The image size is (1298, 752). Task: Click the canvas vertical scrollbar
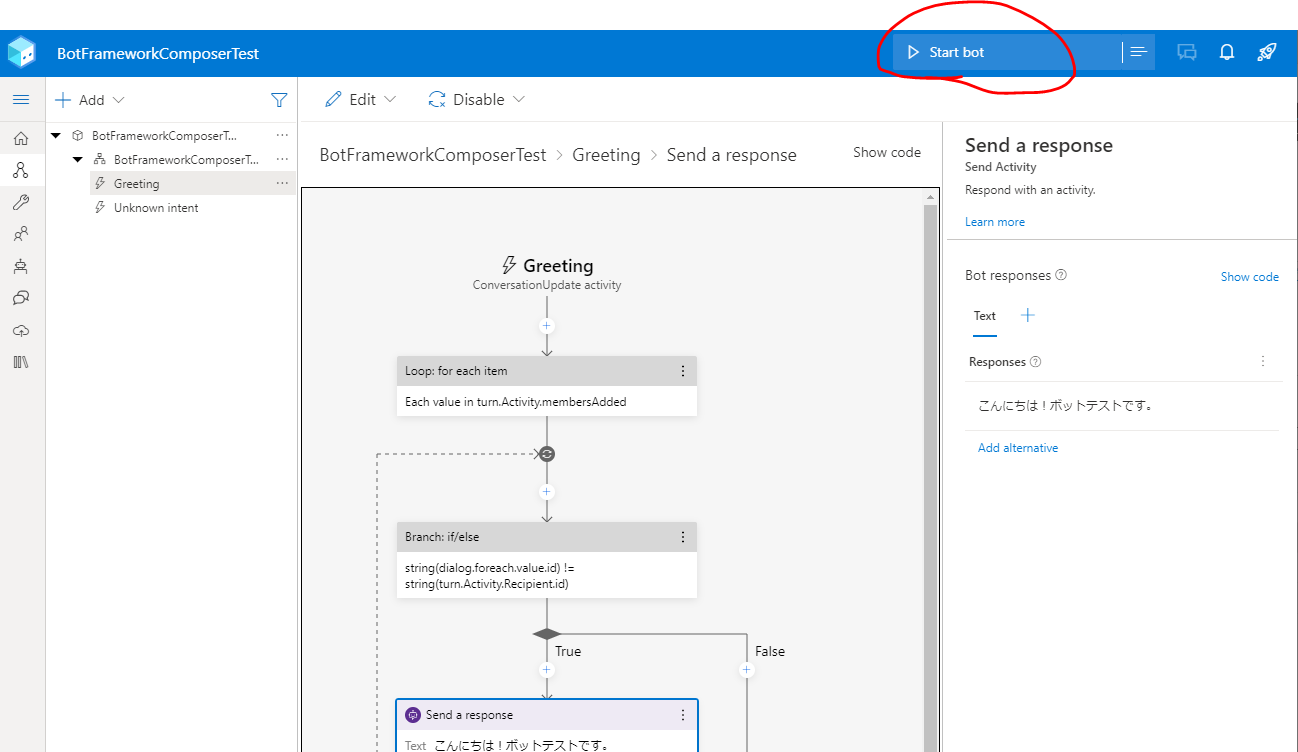click(x=930, y=479)
